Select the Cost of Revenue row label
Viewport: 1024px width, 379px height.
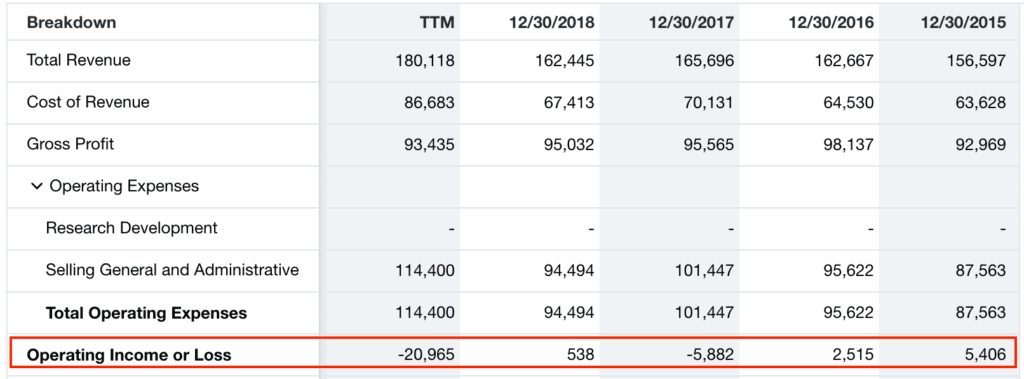[88, 102]
